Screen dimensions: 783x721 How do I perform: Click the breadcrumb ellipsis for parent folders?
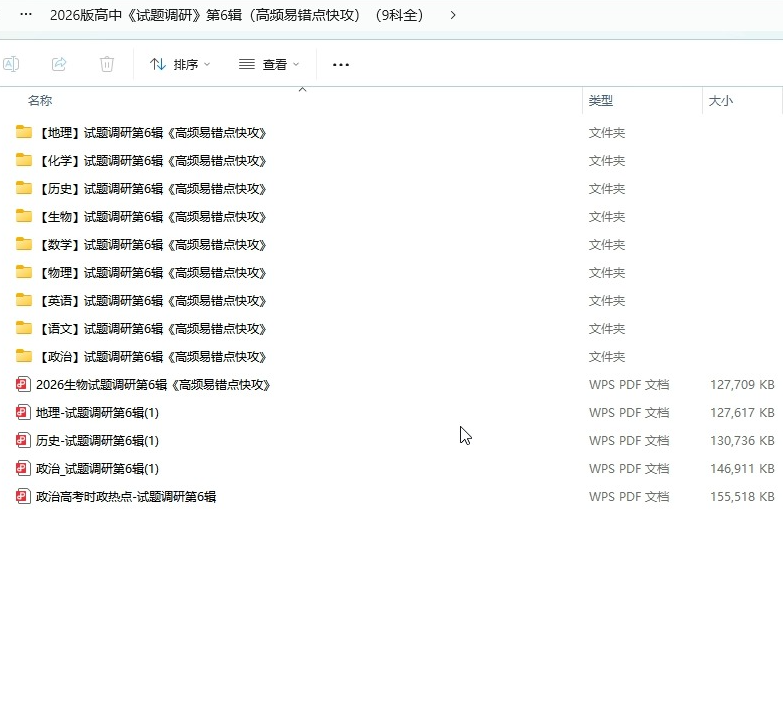pos(26,15)
